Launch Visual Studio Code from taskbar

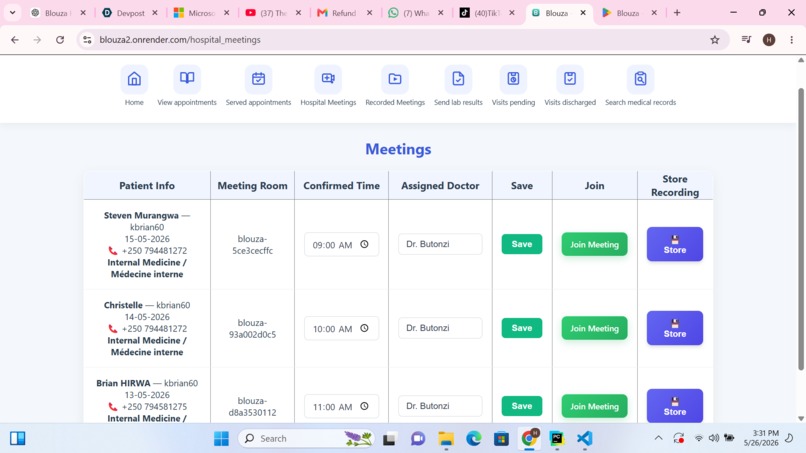(584, 439)
